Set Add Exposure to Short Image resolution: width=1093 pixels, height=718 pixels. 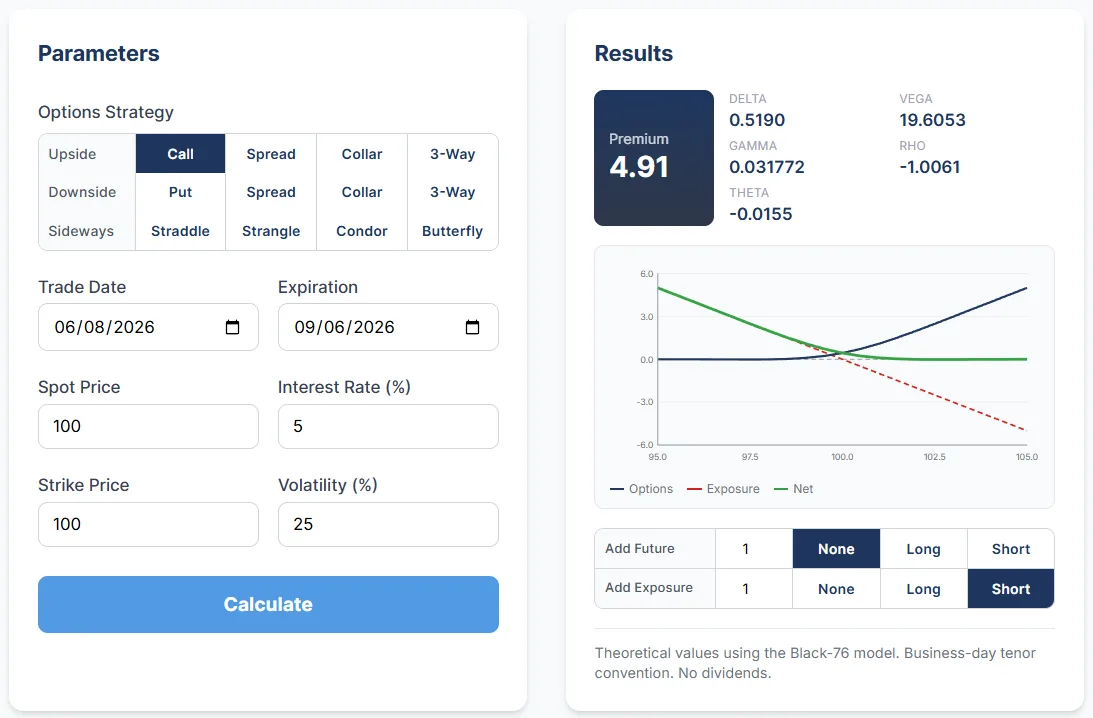1011,589
